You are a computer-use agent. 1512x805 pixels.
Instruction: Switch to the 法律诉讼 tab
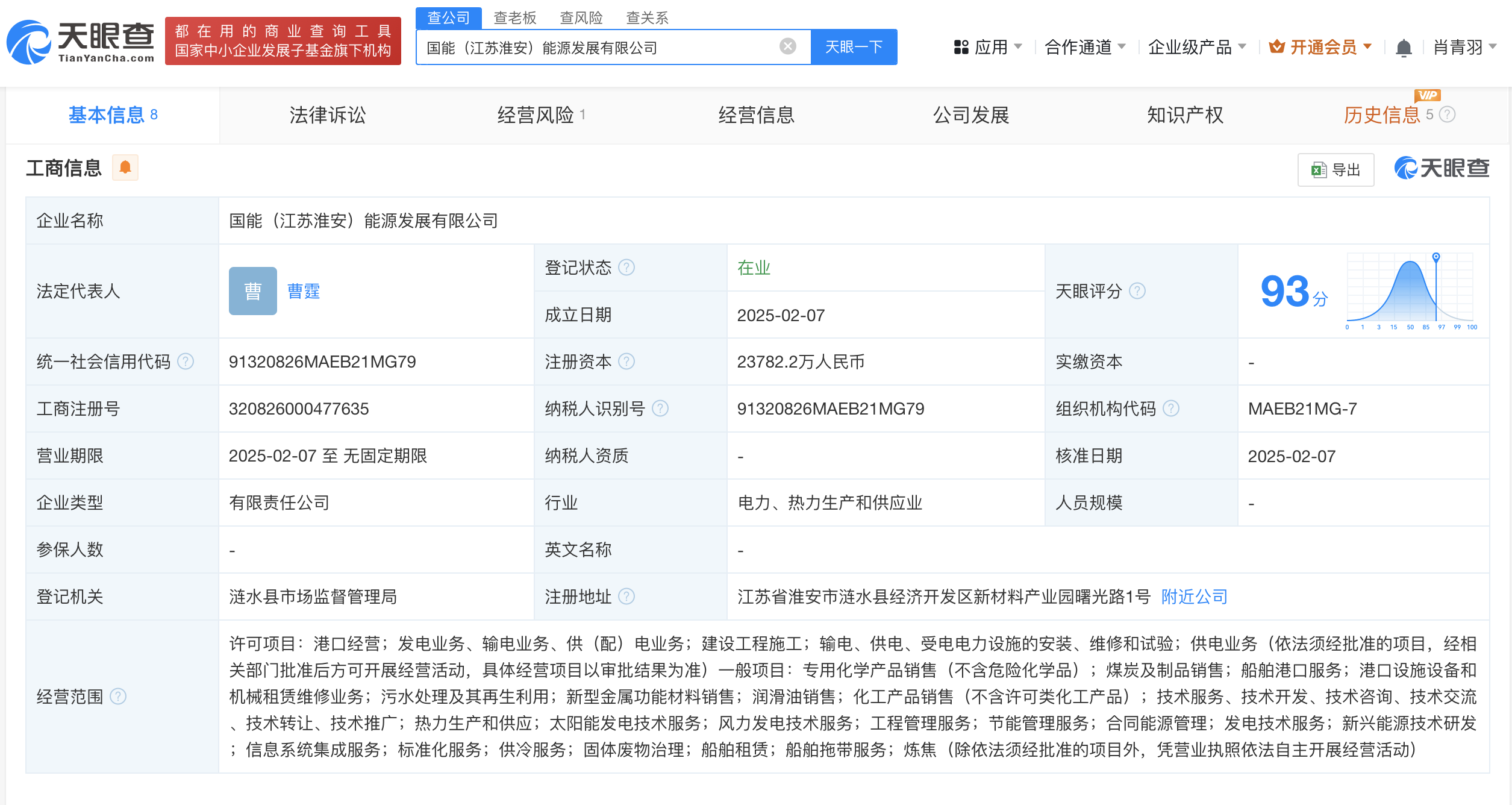coord(327,115)
